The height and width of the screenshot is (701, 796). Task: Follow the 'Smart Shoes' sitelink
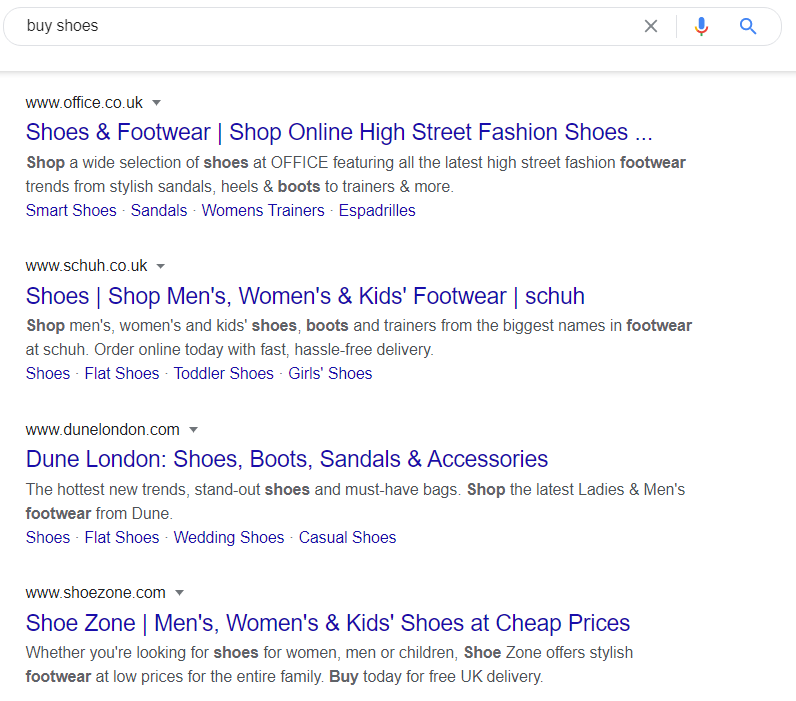pos(71,210)
